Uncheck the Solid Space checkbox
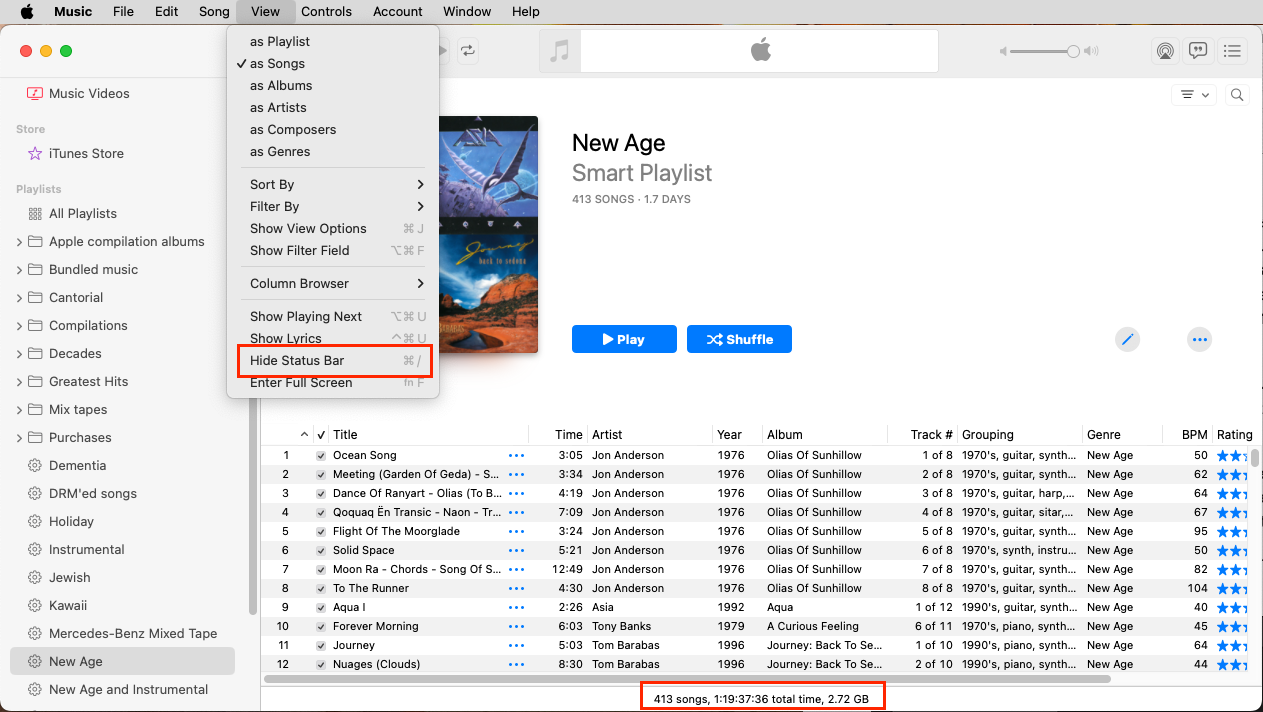 coord(321,550)
